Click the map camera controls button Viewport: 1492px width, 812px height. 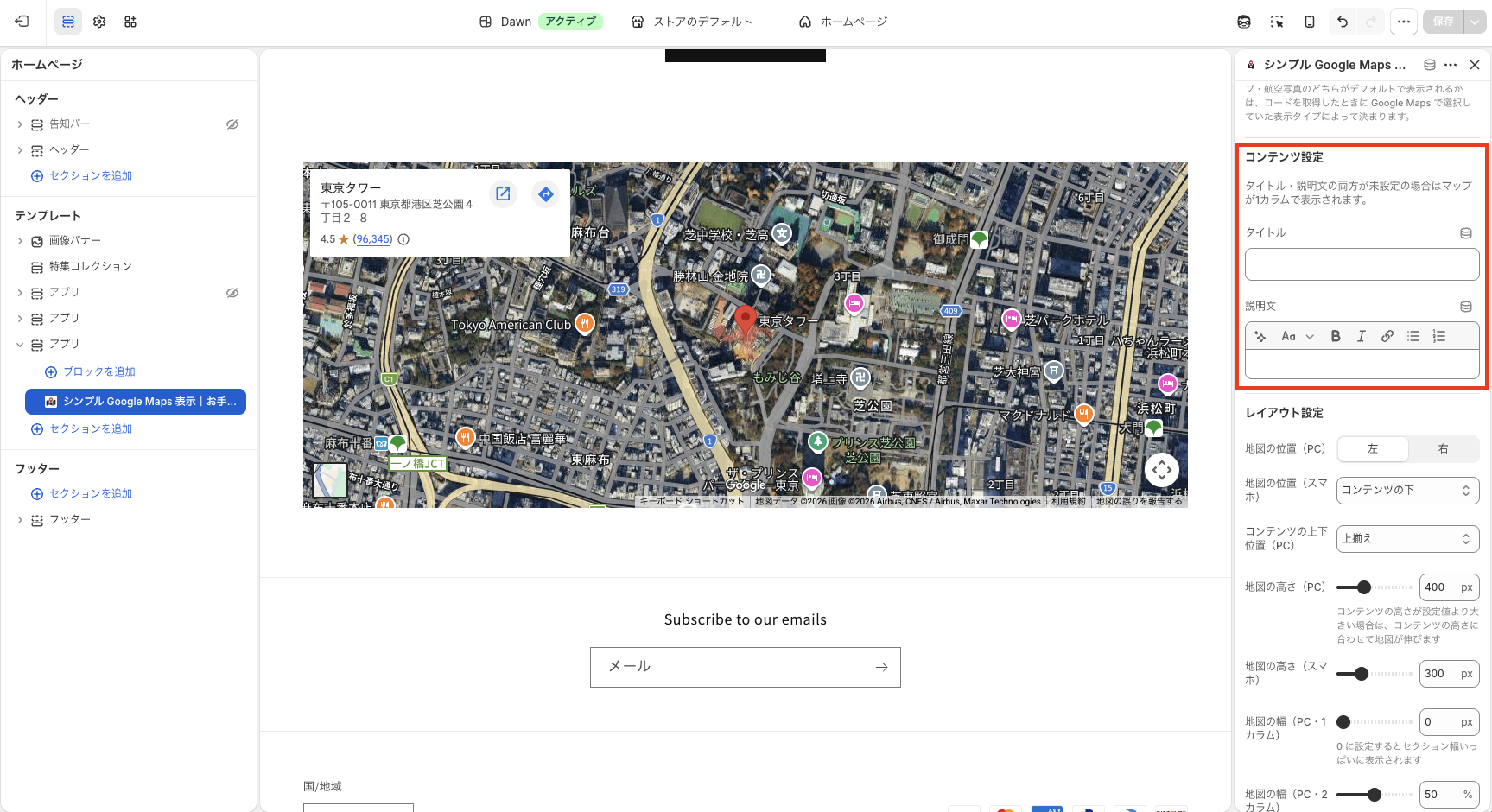pos(1162,470)
